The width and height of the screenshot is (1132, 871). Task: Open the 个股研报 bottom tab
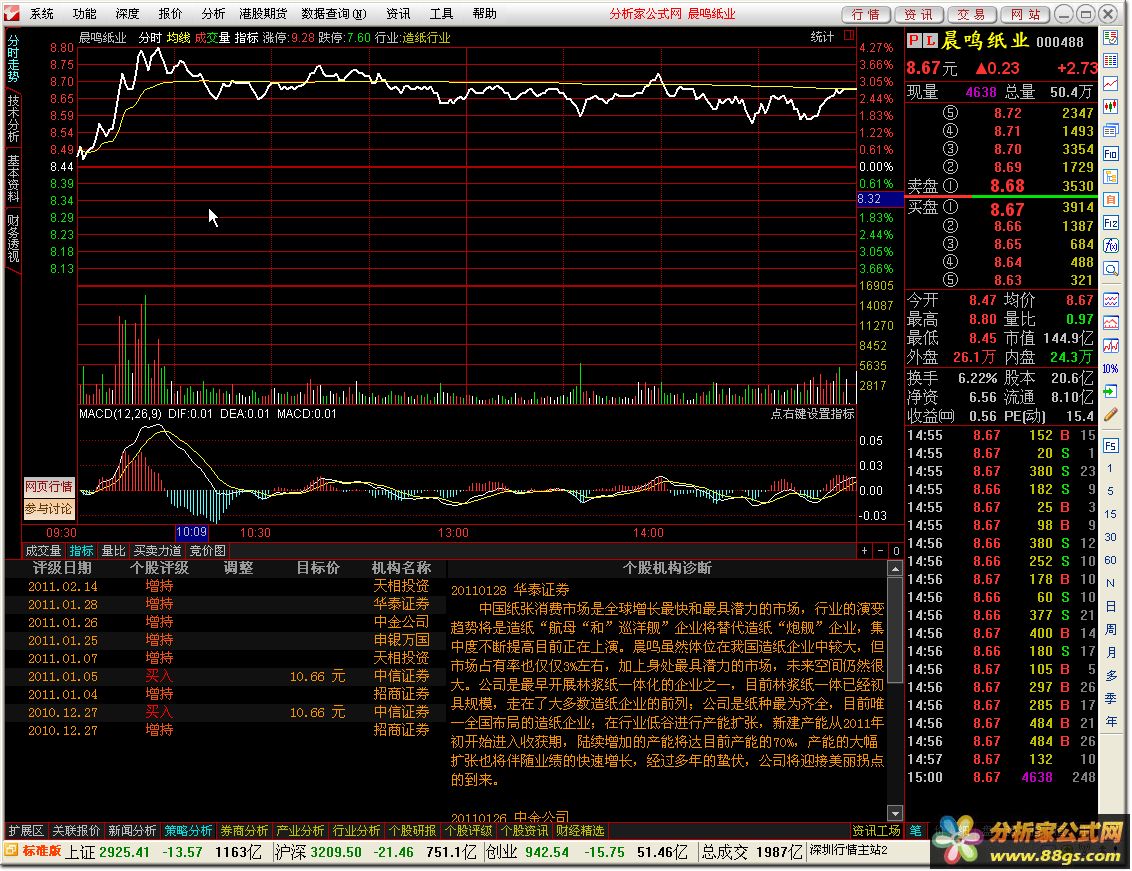pyautogui.click(x=412, y=831)
